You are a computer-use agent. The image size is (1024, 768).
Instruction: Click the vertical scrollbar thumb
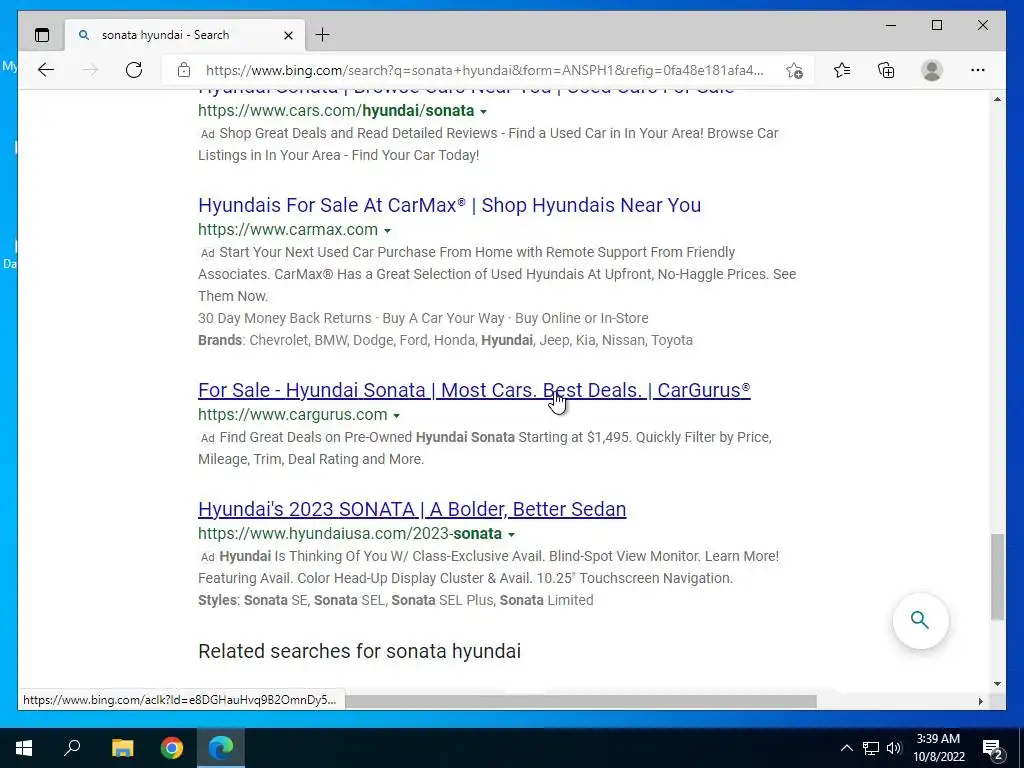[997, 577]
